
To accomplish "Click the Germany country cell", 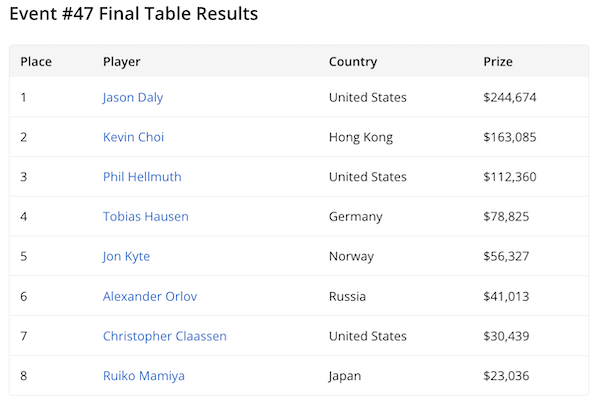I will point(355,216).
